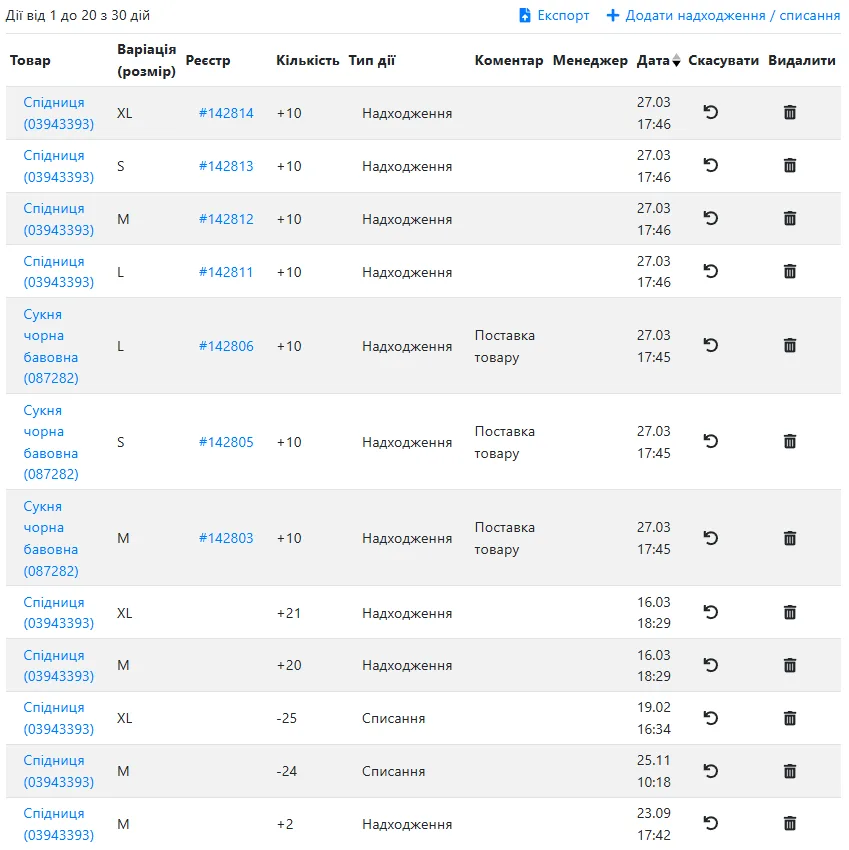Undo the #142806 Сукня чорна бавовна receipt
The height and width of the screenshot is (850, 849).
[710, 345]
